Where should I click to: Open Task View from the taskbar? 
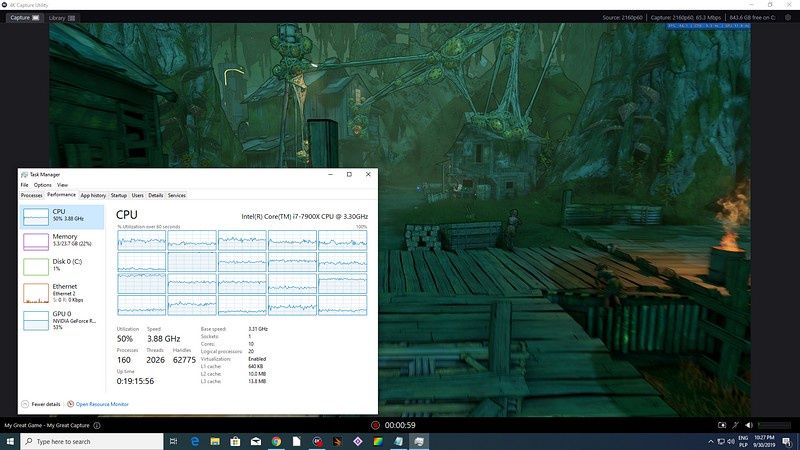(x=173, y=441)
